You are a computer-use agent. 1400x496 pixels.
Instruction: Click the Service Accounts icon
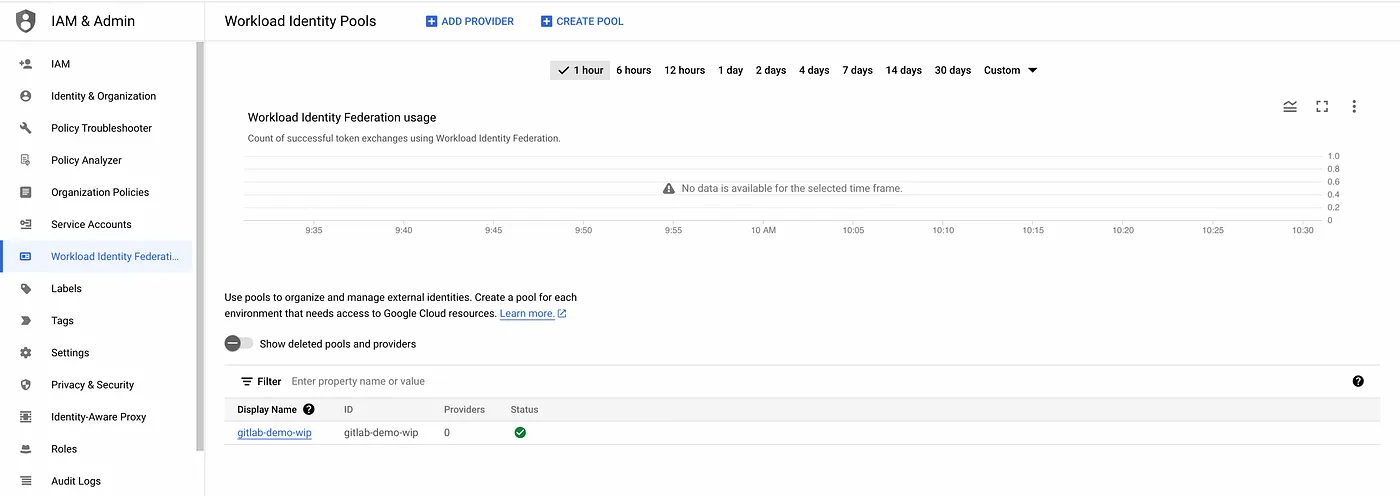point(26,224)
